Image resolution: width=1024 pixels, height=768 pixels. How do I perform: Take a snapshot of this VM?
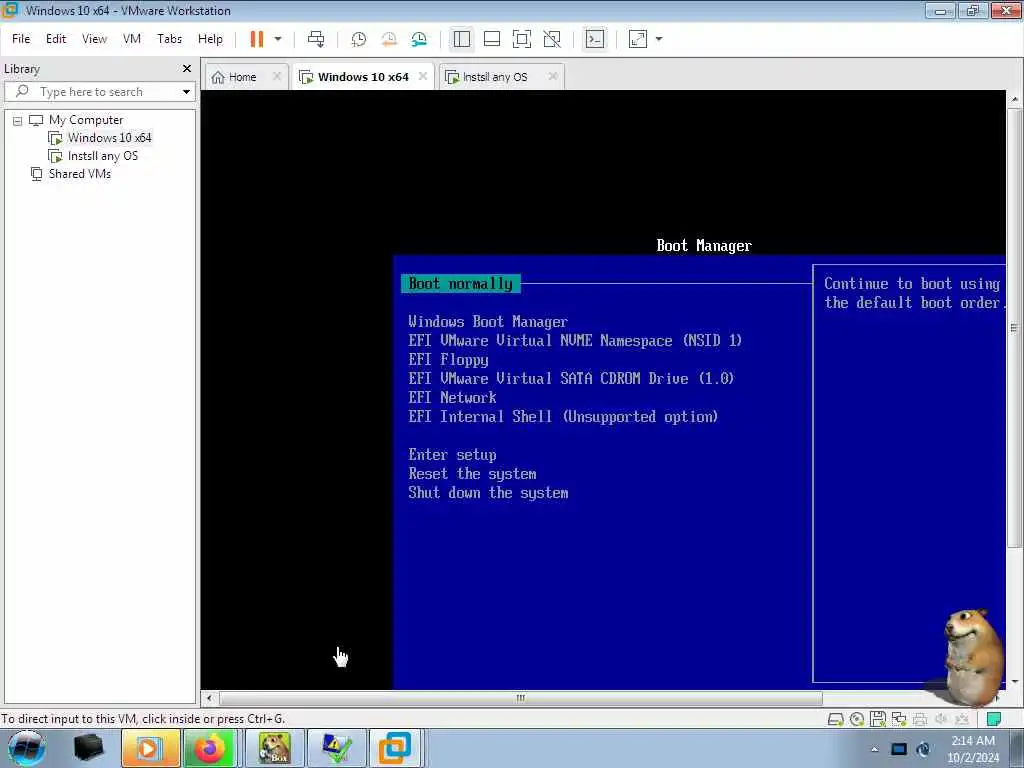click(x=359, y=39)
